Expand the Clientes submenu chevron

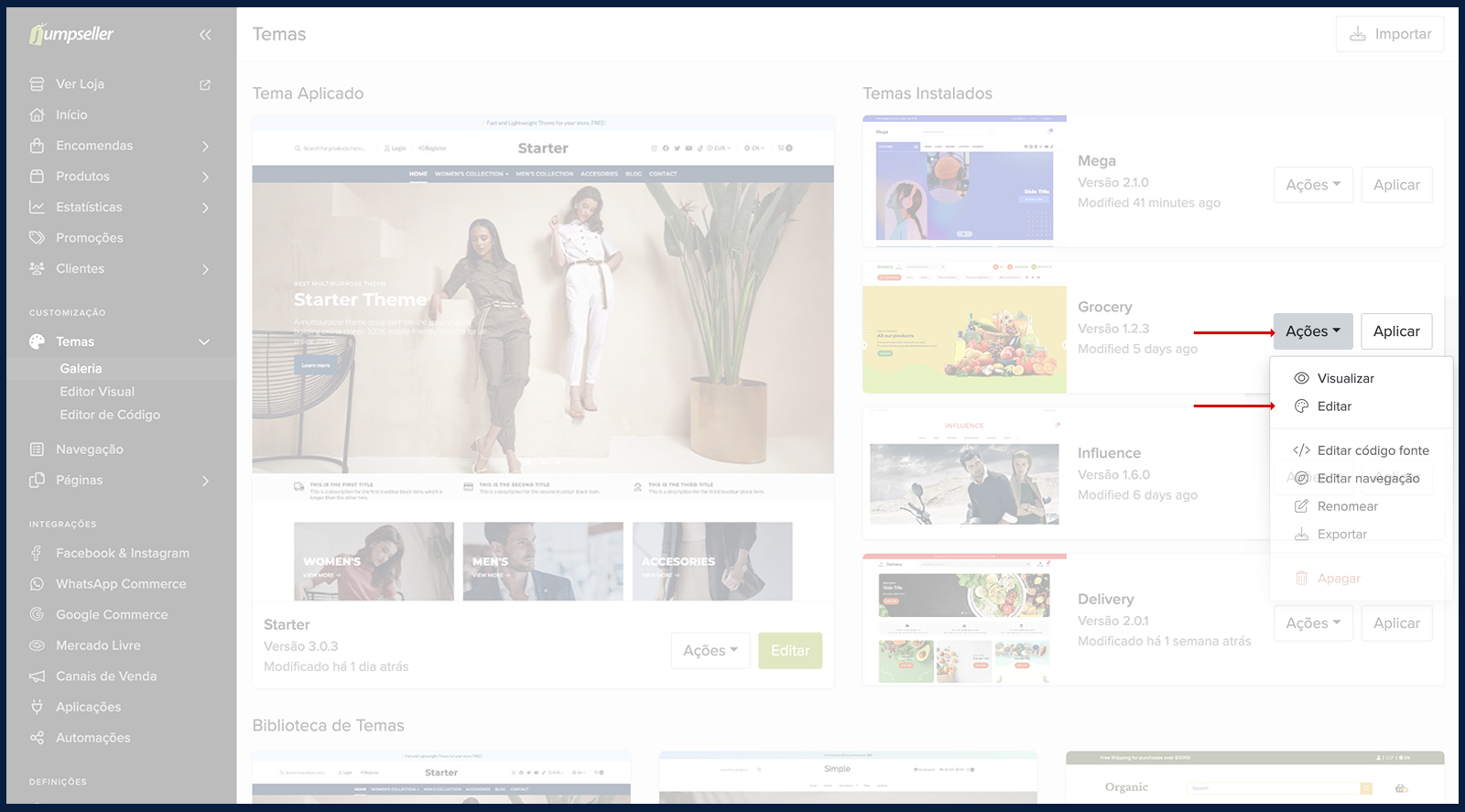pyautogui.click(x=205, y=269)
